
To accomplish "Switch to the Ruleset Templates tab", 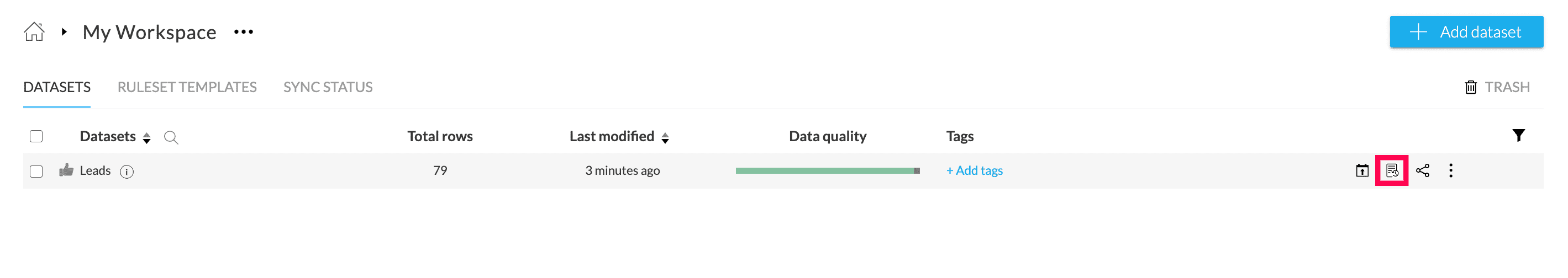I will tap(187, 88).
